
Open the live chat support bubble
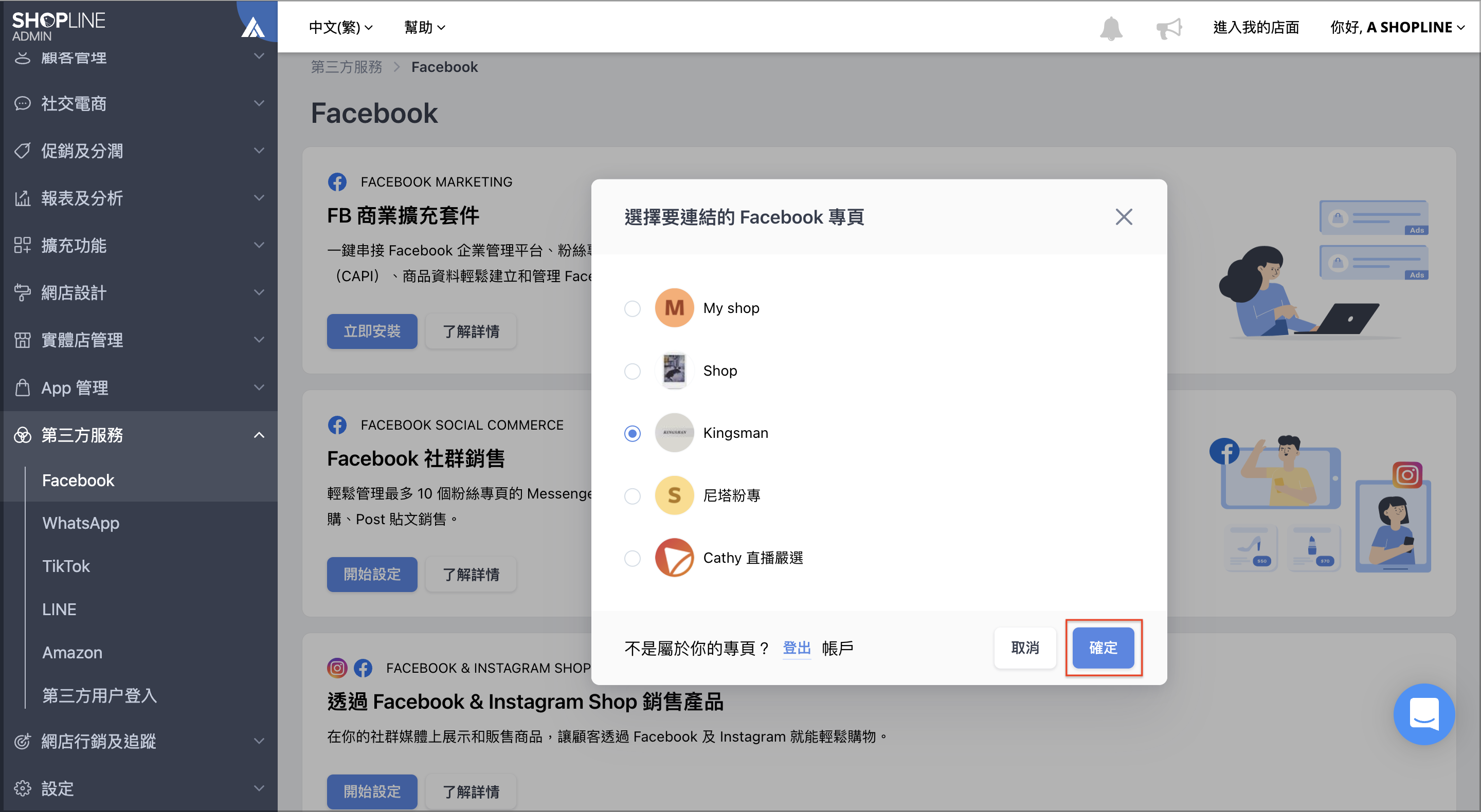click(1423, 714)
